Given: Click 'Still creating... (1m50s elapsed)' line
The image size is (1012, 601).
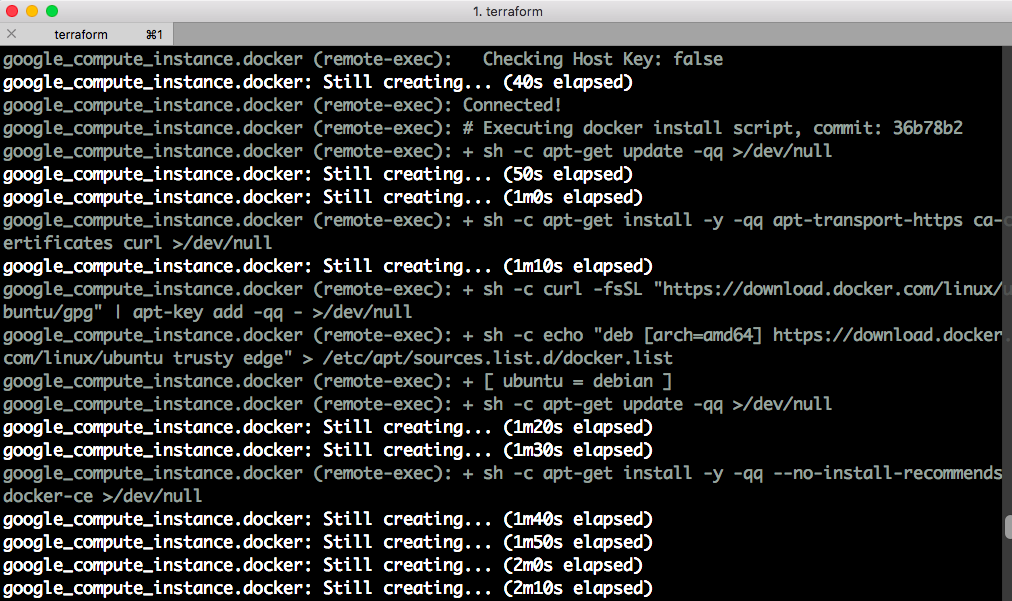Looking at the screenshot, I should coord(328,542).
